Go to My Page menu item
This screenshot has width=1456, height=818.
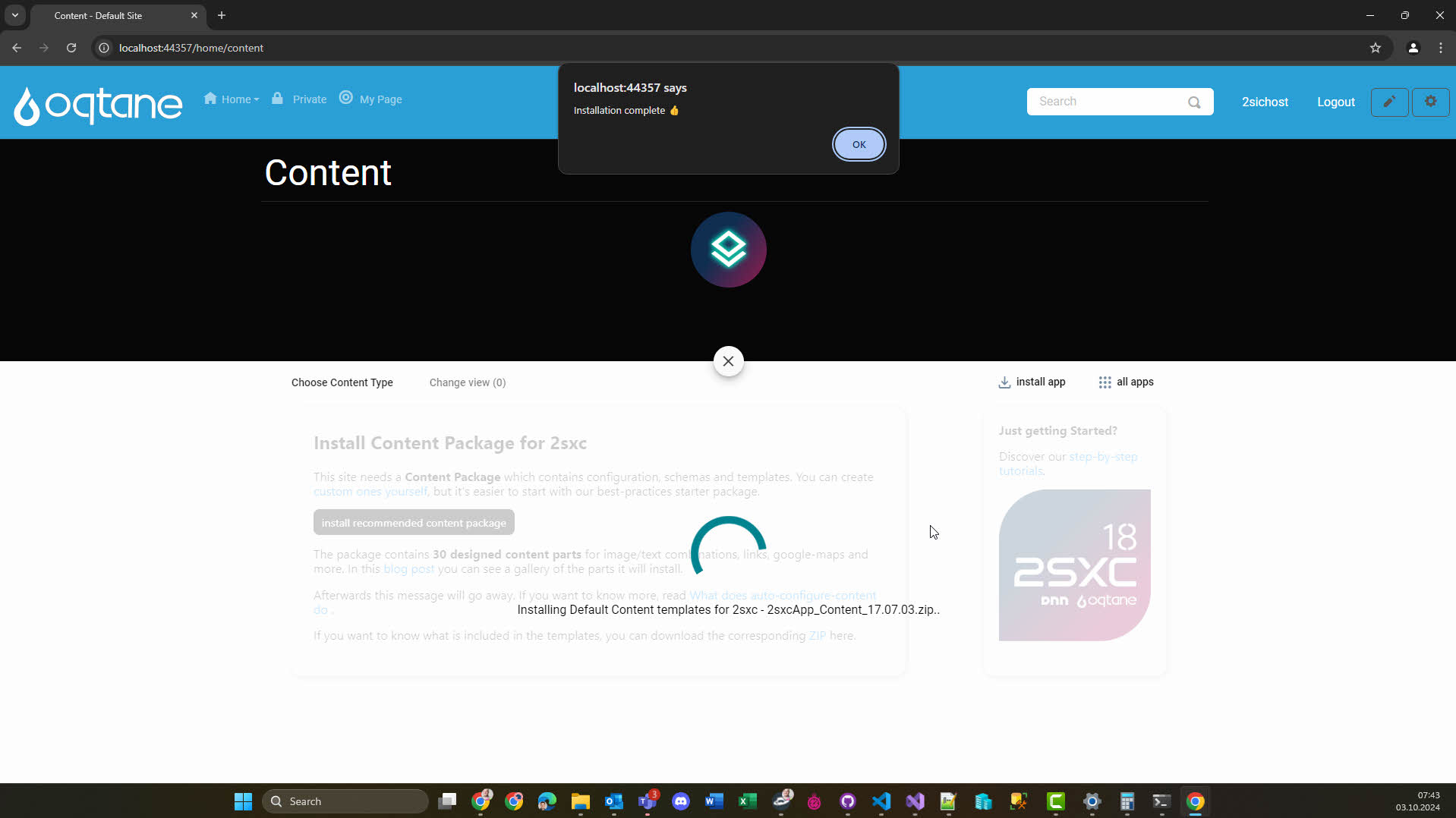[x=371, y=99]
